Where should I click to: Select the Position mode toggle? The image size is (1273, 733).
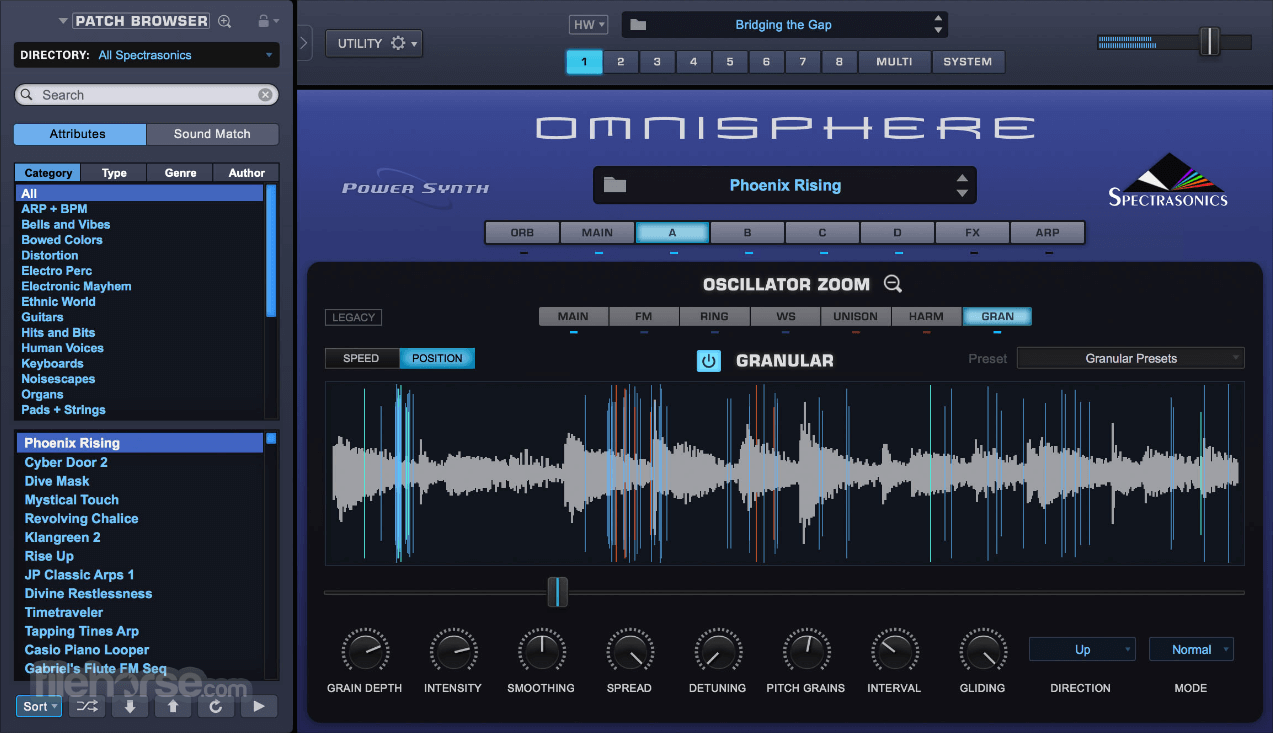437,358
